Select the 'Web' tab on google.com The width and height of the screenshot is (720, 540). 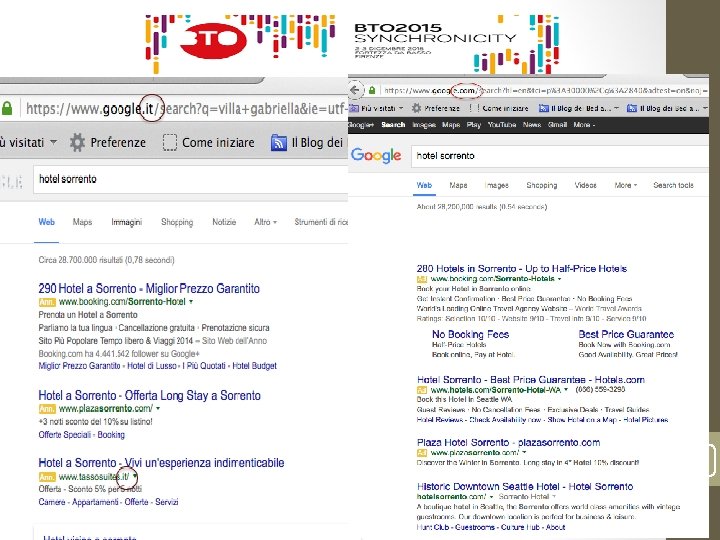(x=424, y=185)
